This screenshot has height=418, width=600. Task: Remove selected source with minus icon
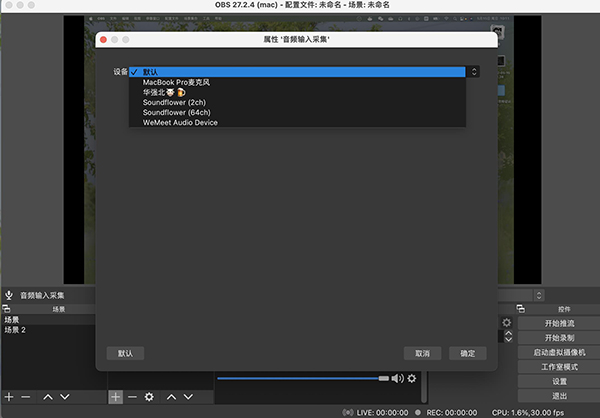132,397
